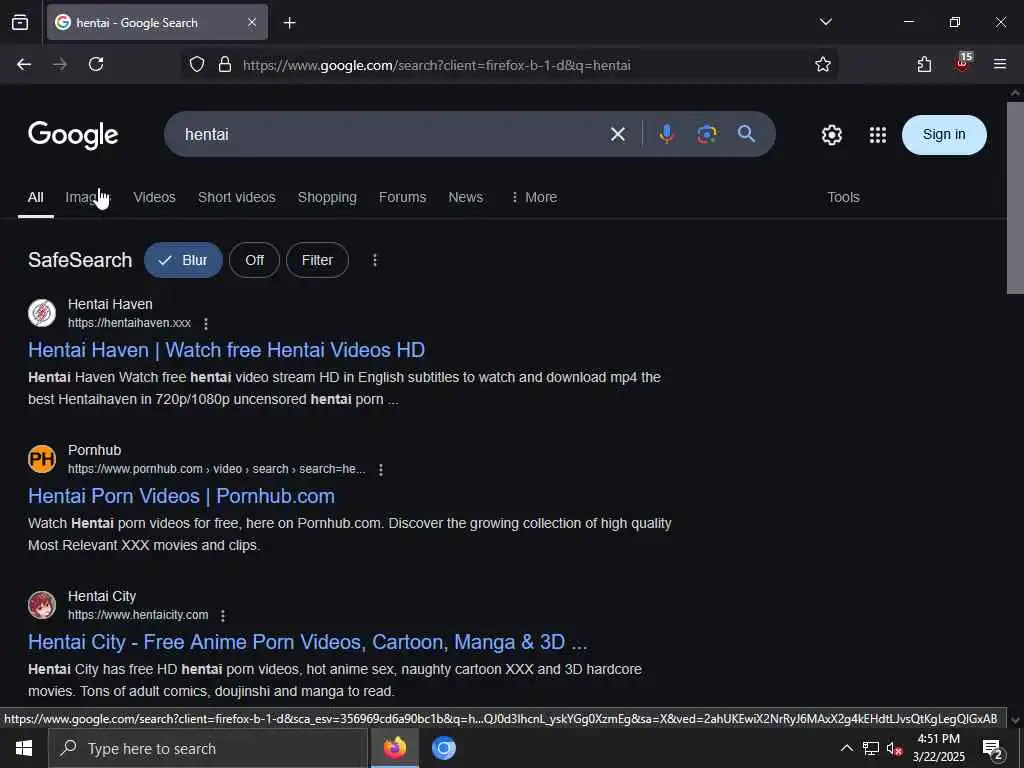1024x768 pixels.
Task: Open options dots beside the Pornhub URL
Action: click(381, 470)
